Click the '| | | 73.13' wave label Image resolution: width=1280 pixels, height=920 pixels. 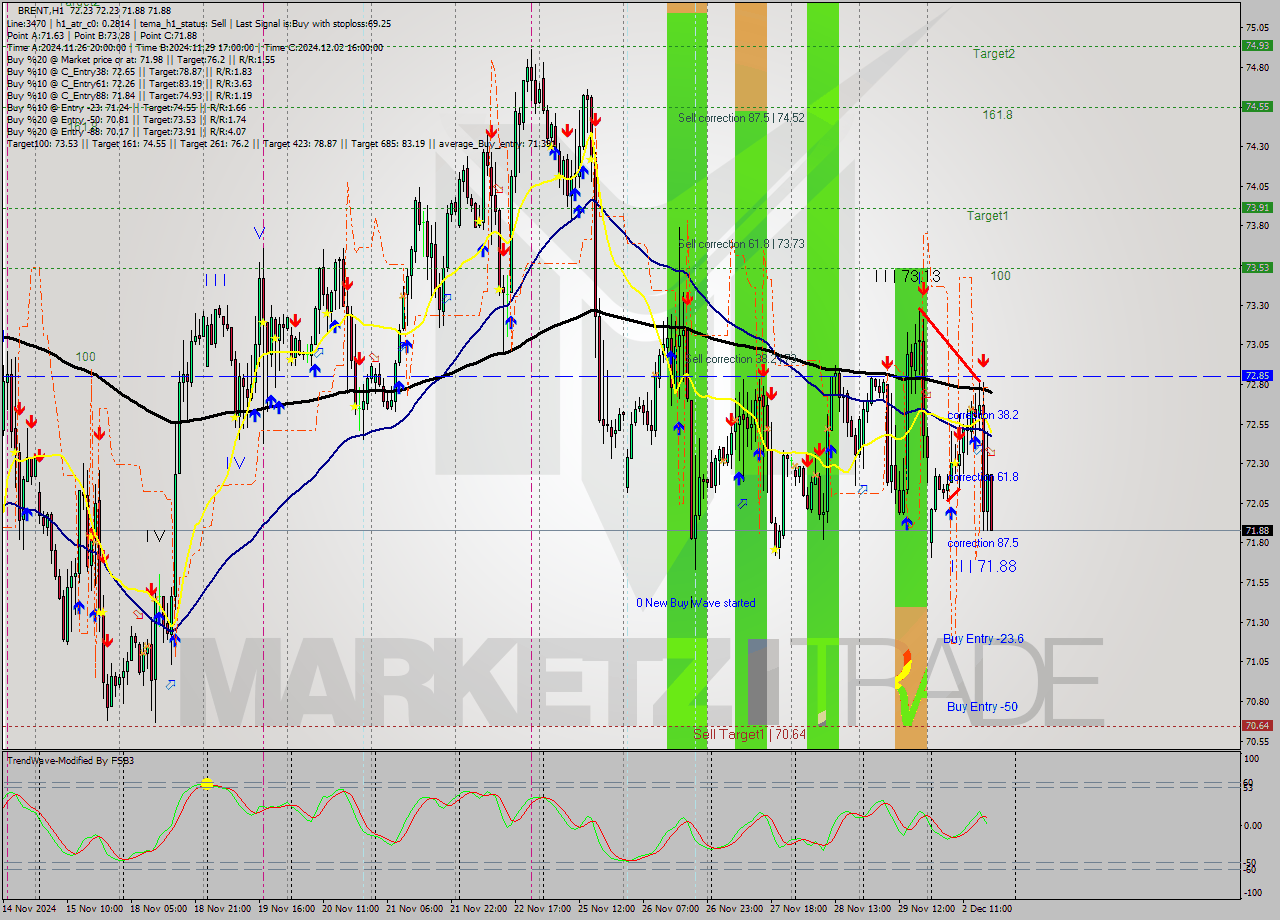click(x=908, y=276)
